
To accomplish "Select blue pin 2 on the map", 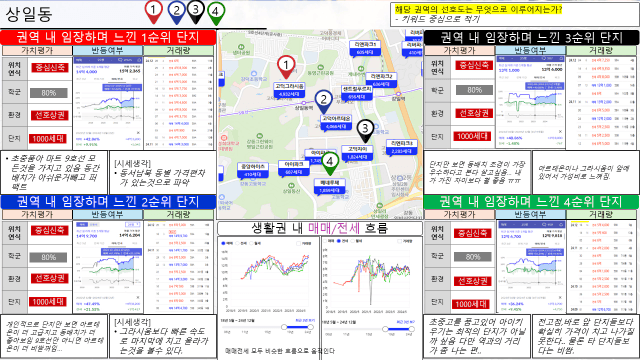I will tap(323, 101).
